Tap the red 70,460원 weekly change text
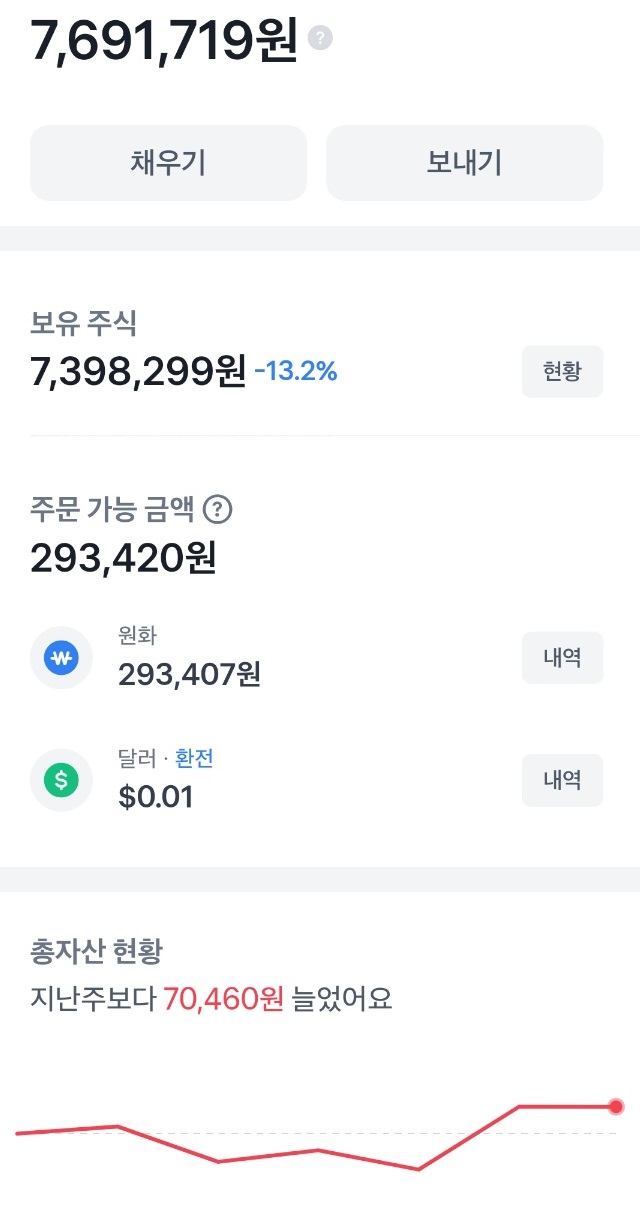The width and height of the screenshot is (640, 1215). click(x=224, y=997)
